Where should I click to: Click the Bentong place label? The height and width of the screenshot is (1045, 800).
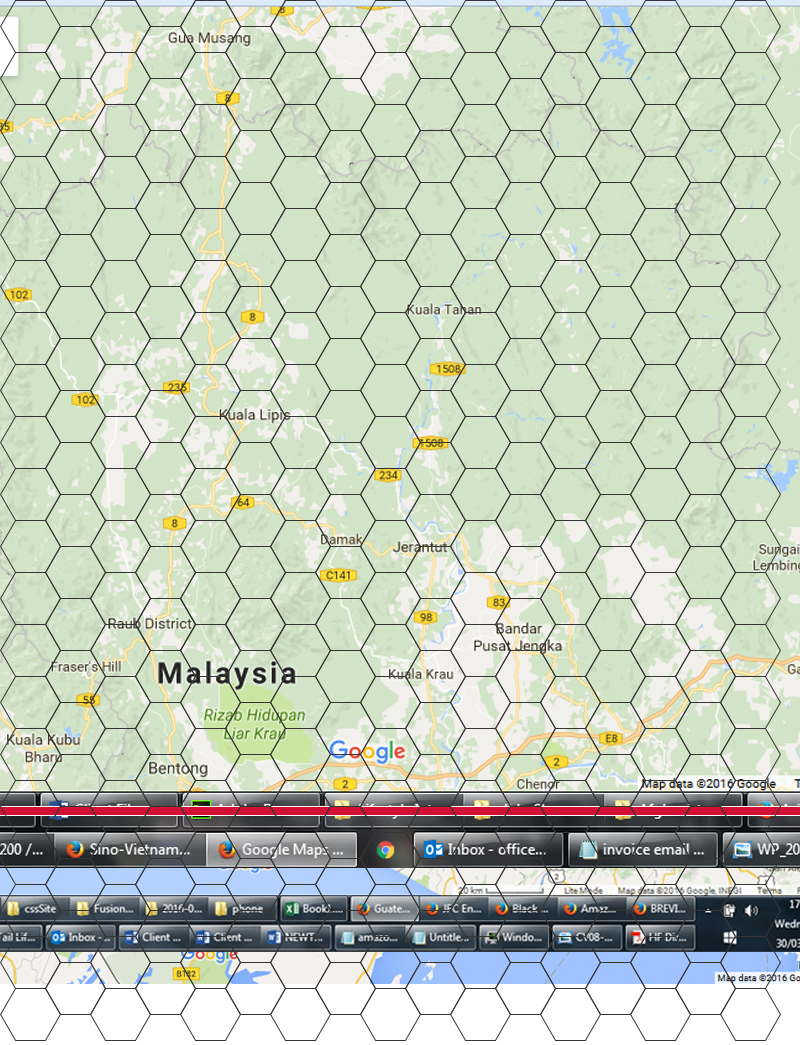(178, 768)
